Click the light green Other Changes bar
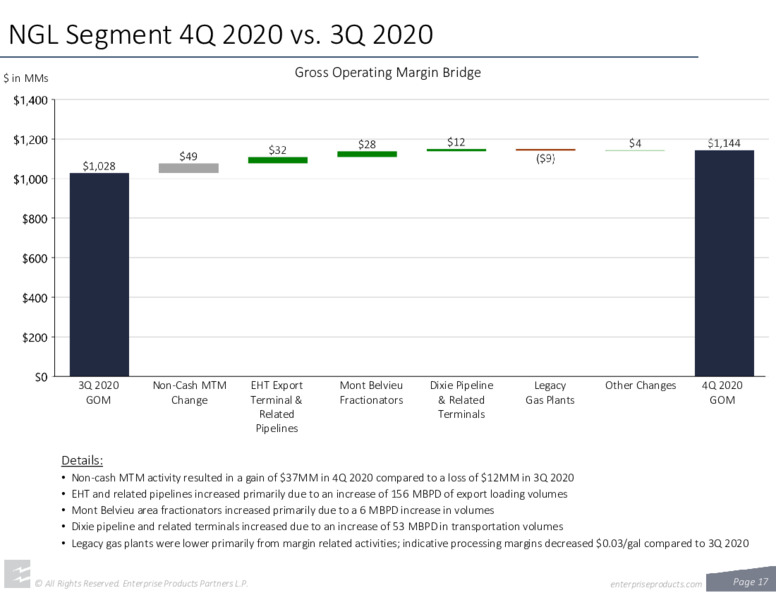Screen dimensions: 776x600 (635, 150)
